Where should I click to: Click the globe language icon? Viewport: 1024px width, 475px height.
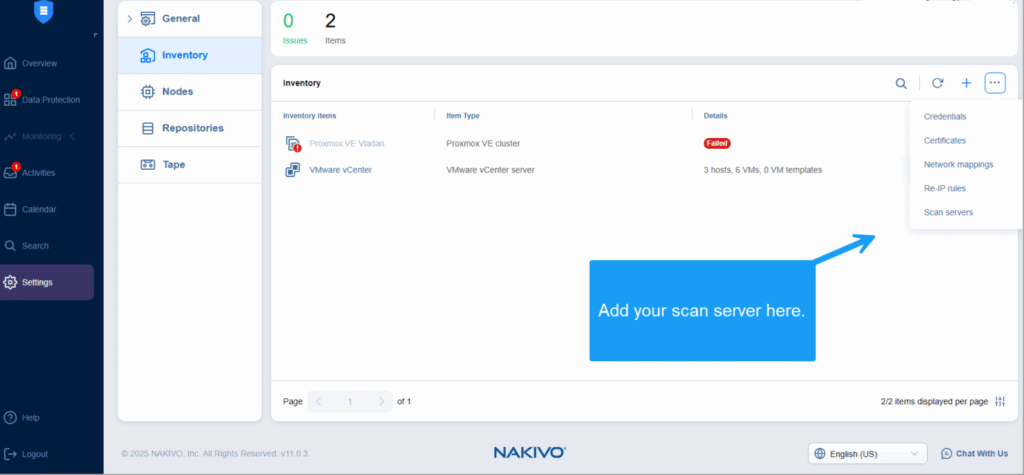click(x=820, y=453)
